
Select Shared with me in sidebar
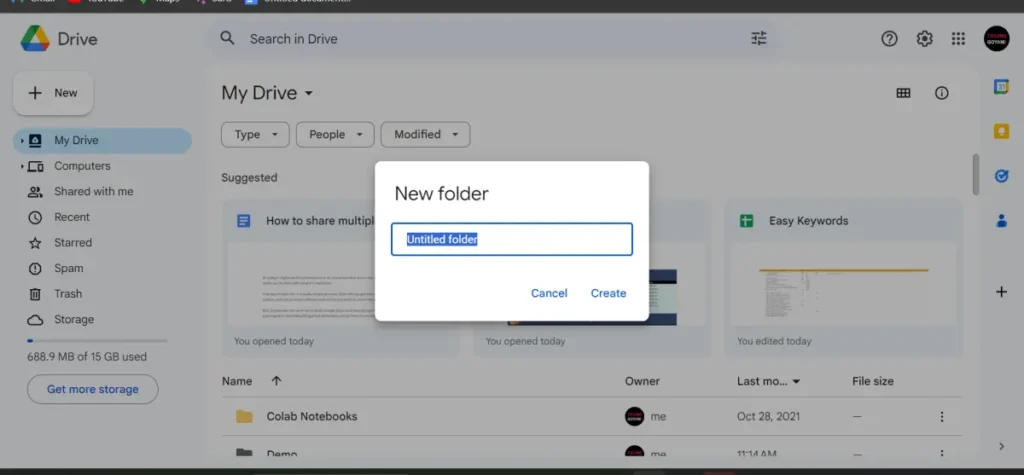[x=93, y=192]
